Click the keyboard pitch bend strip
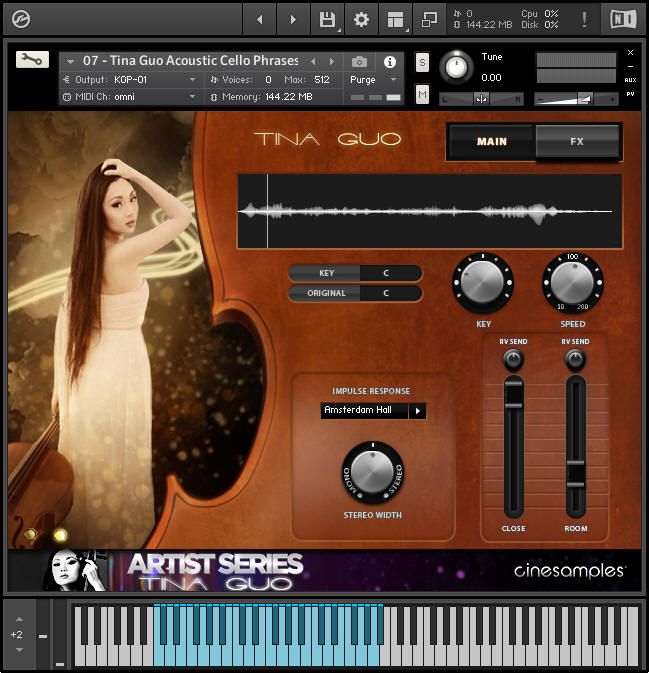The image size is (649, 673). pyautogui.click(x=43, y=635)
